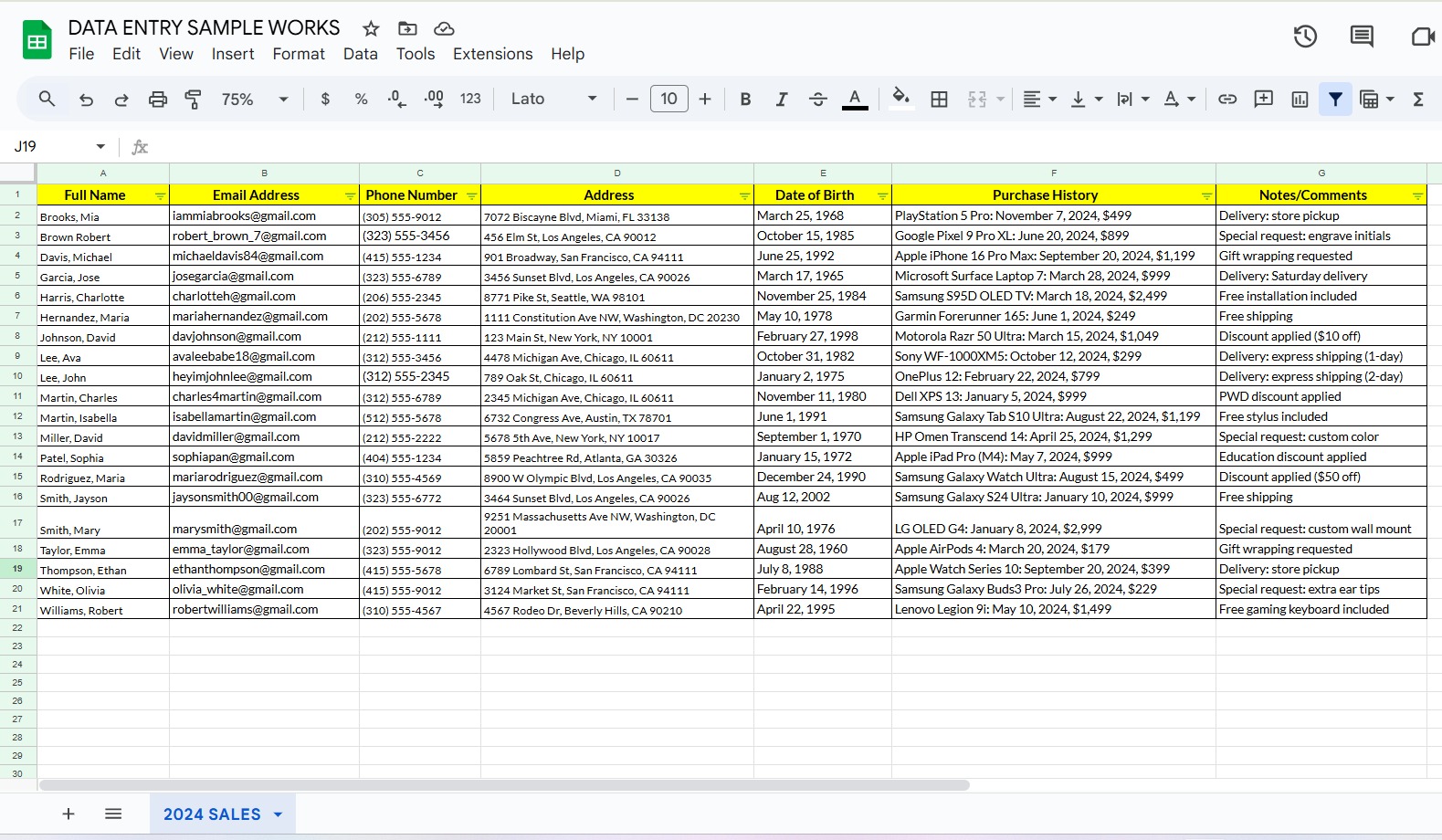Redo the last undone action
This screenshot has height=840, width=1442.
121,99
